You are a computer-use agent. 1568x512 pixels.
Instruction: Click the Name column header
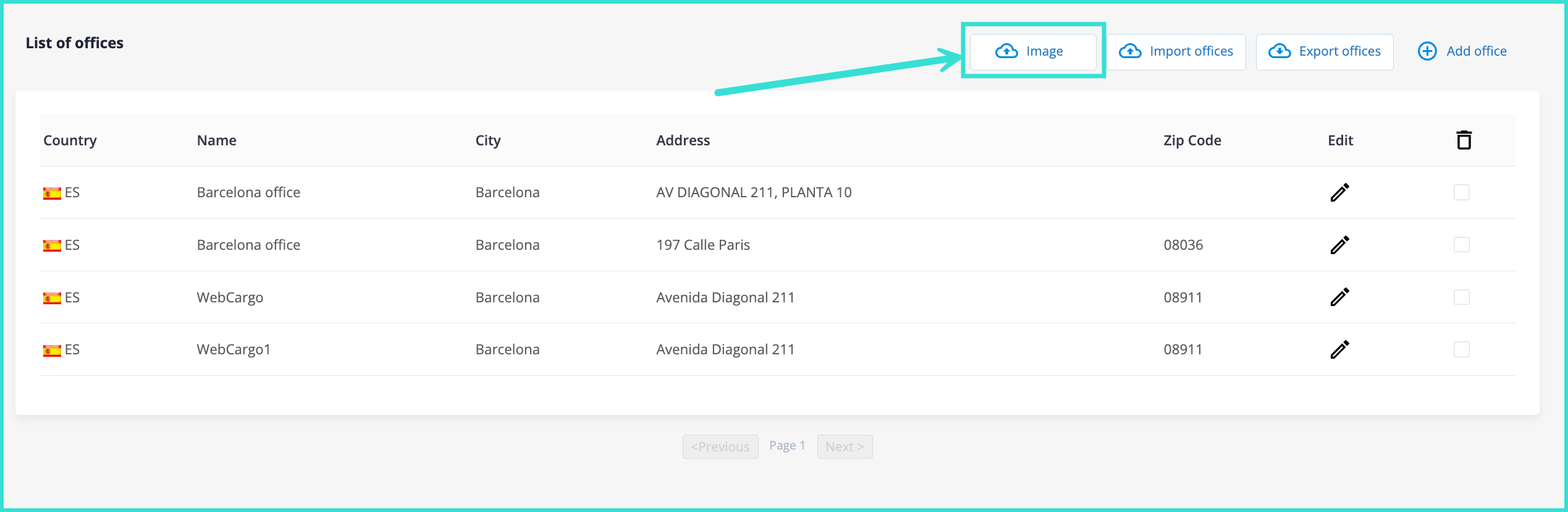(216, 140)
